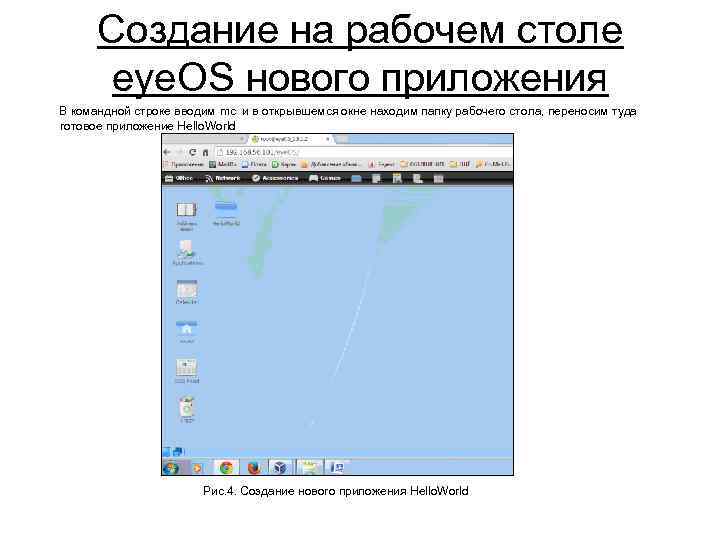Open VirtualBox from the taskbar
Screen dimensions: 720x540
[280, 468]
